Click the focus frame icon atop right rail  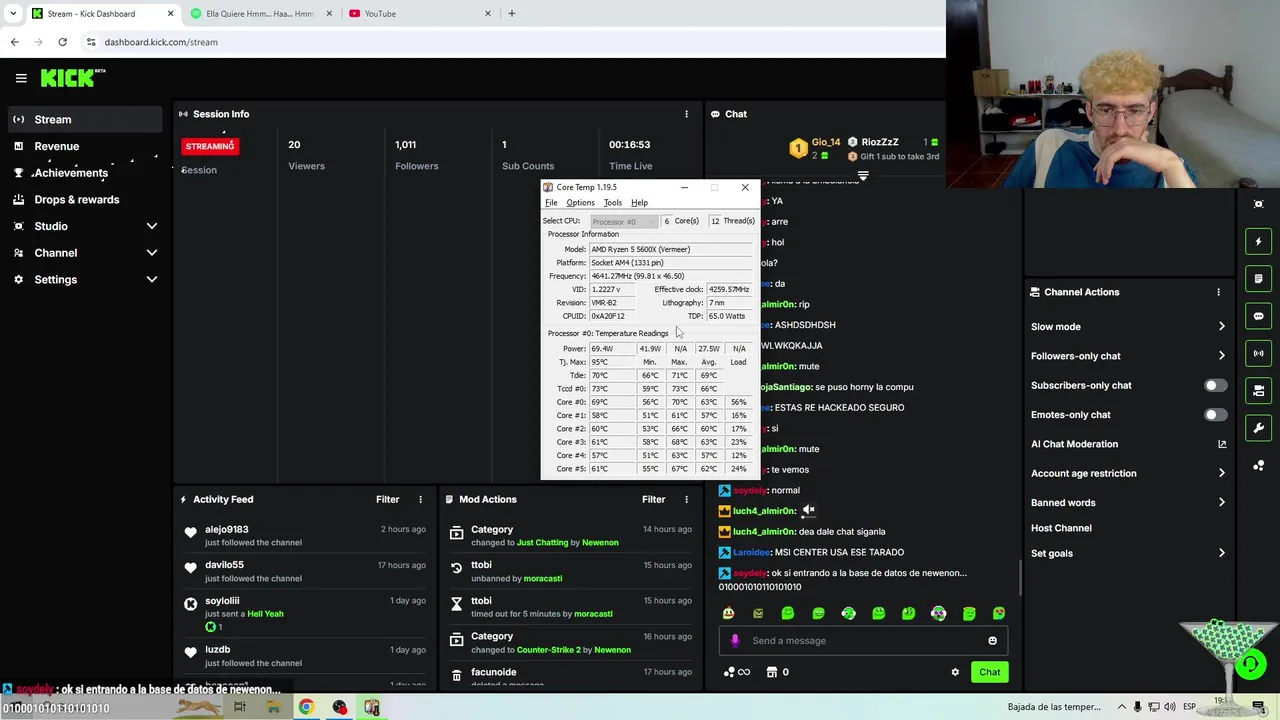(x=1258, y=204)
